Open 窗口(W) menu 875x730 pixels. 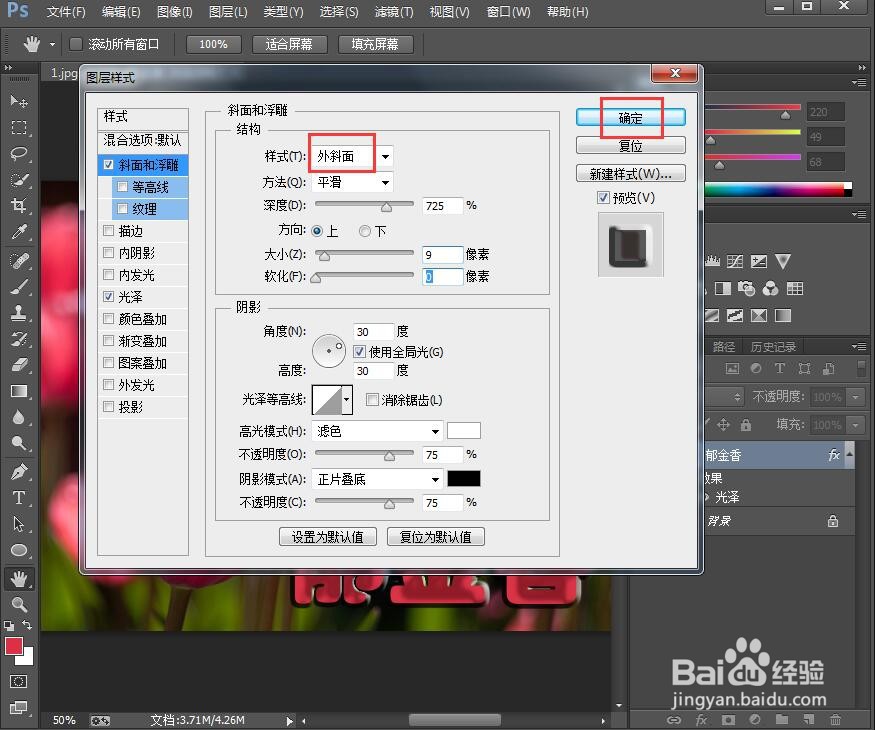508,12
